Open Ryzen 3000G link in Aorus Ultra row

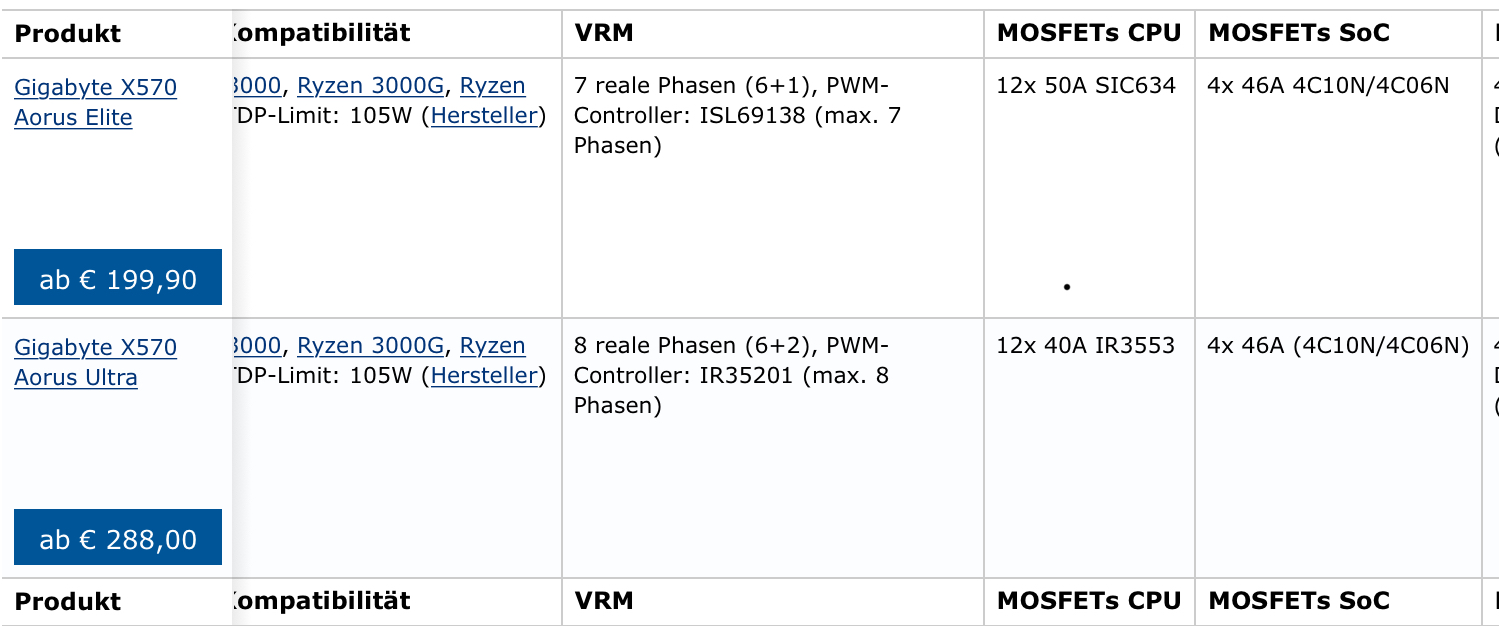[x=370, y=346]
